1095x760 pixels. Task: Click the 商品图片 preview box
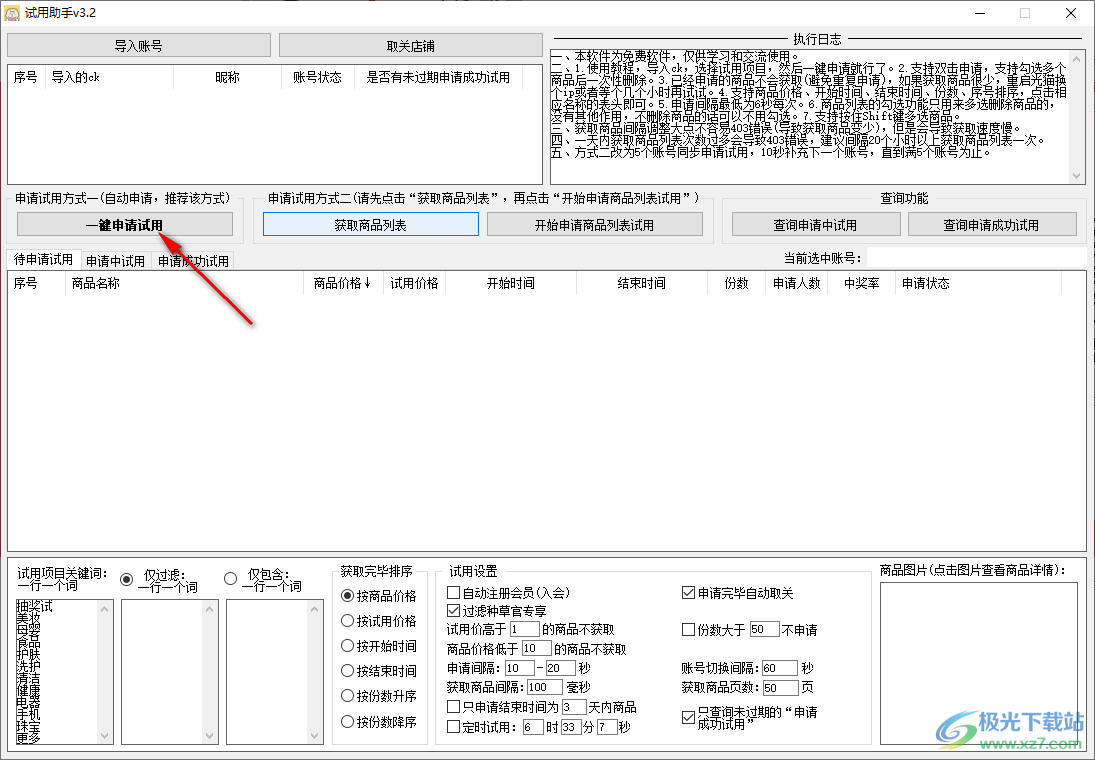[x=978, y=664]
